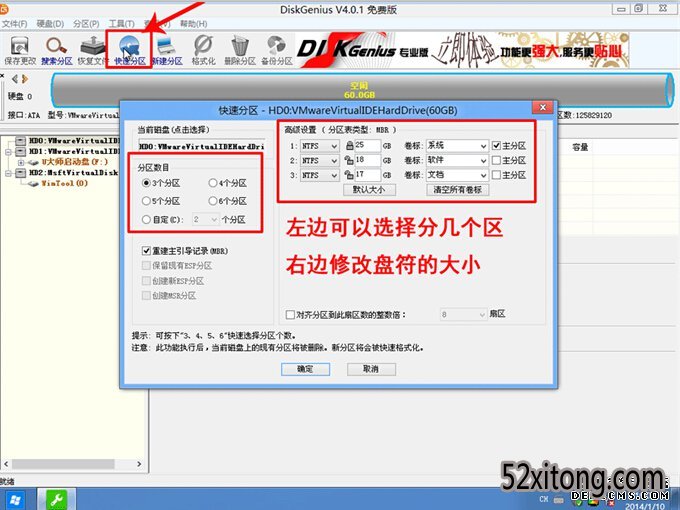Click partition 3 size field showing 17
The height and width of the screenshot is (510, 680).
(x=368, y=175)
